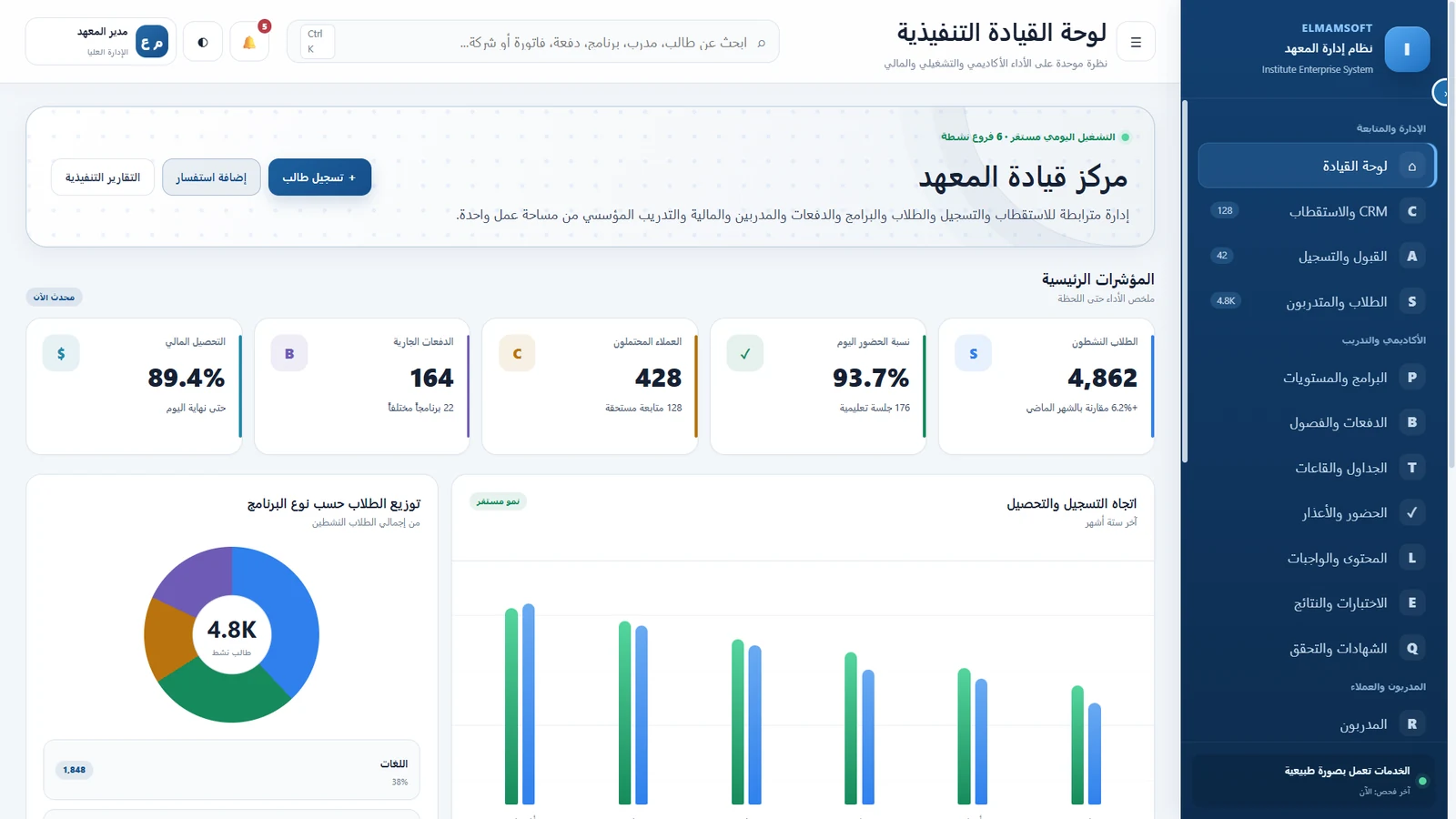Viewport: 1456px width, 819px height.
Task: Click the 89.4% financial collection value
Action: tap(187, 378)
